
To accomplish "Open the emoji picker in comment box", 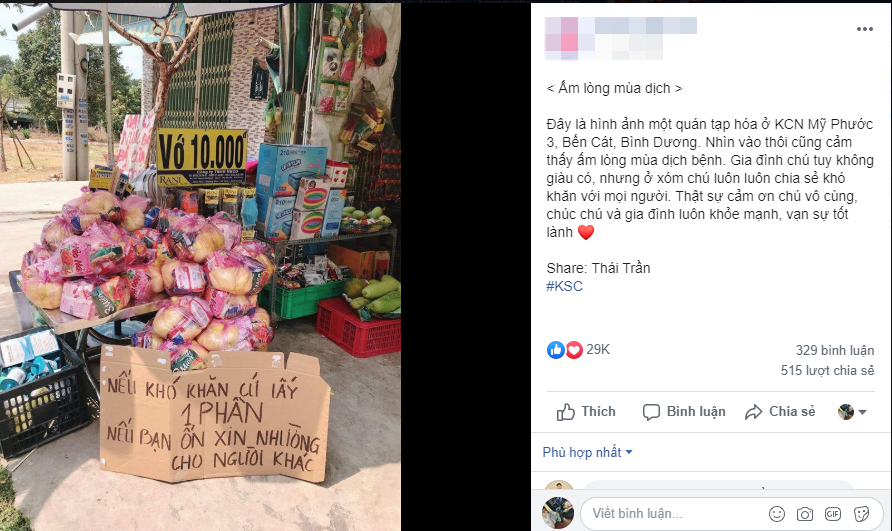I will tap(777, 514).
